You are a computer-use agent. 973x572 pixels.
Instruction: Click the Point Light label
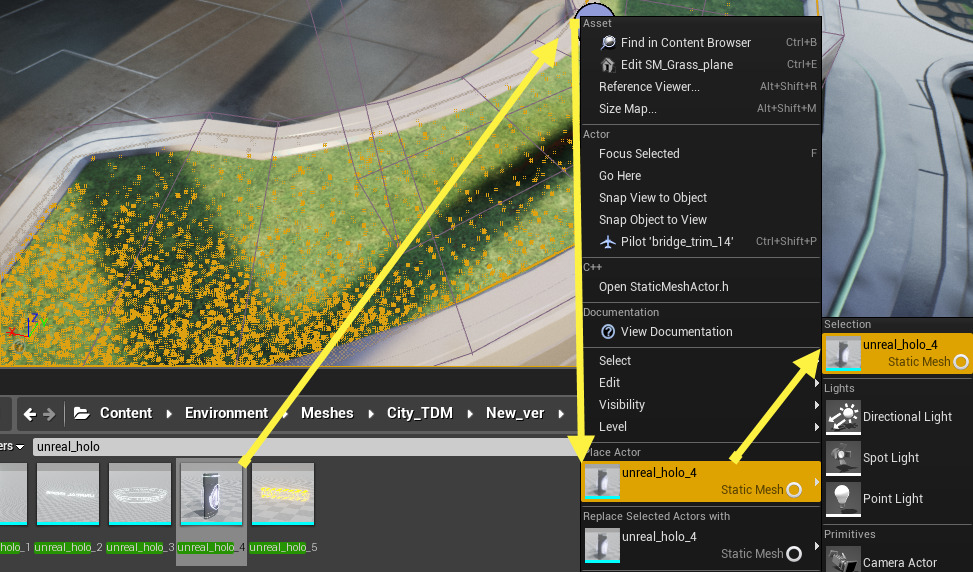click(x=893, y=499)
